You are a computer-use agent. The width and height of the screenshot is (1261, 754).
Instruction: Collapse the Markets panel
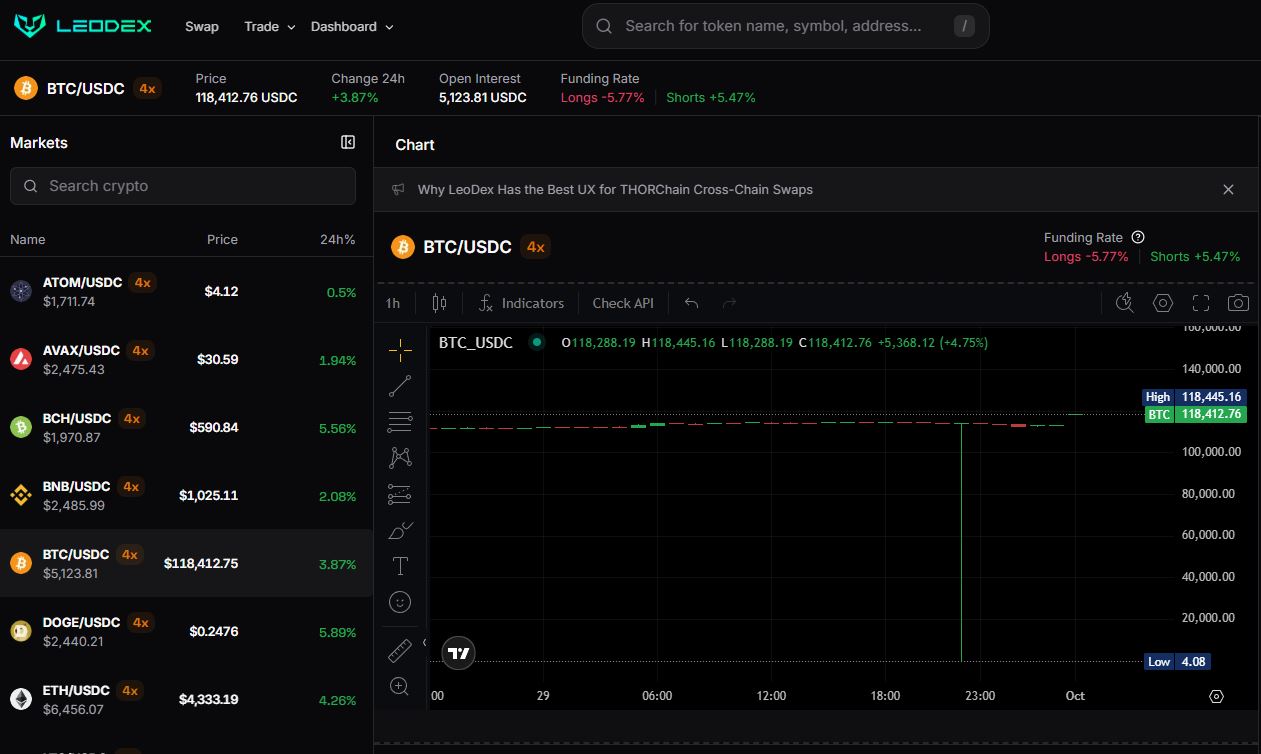click(348, 143)
